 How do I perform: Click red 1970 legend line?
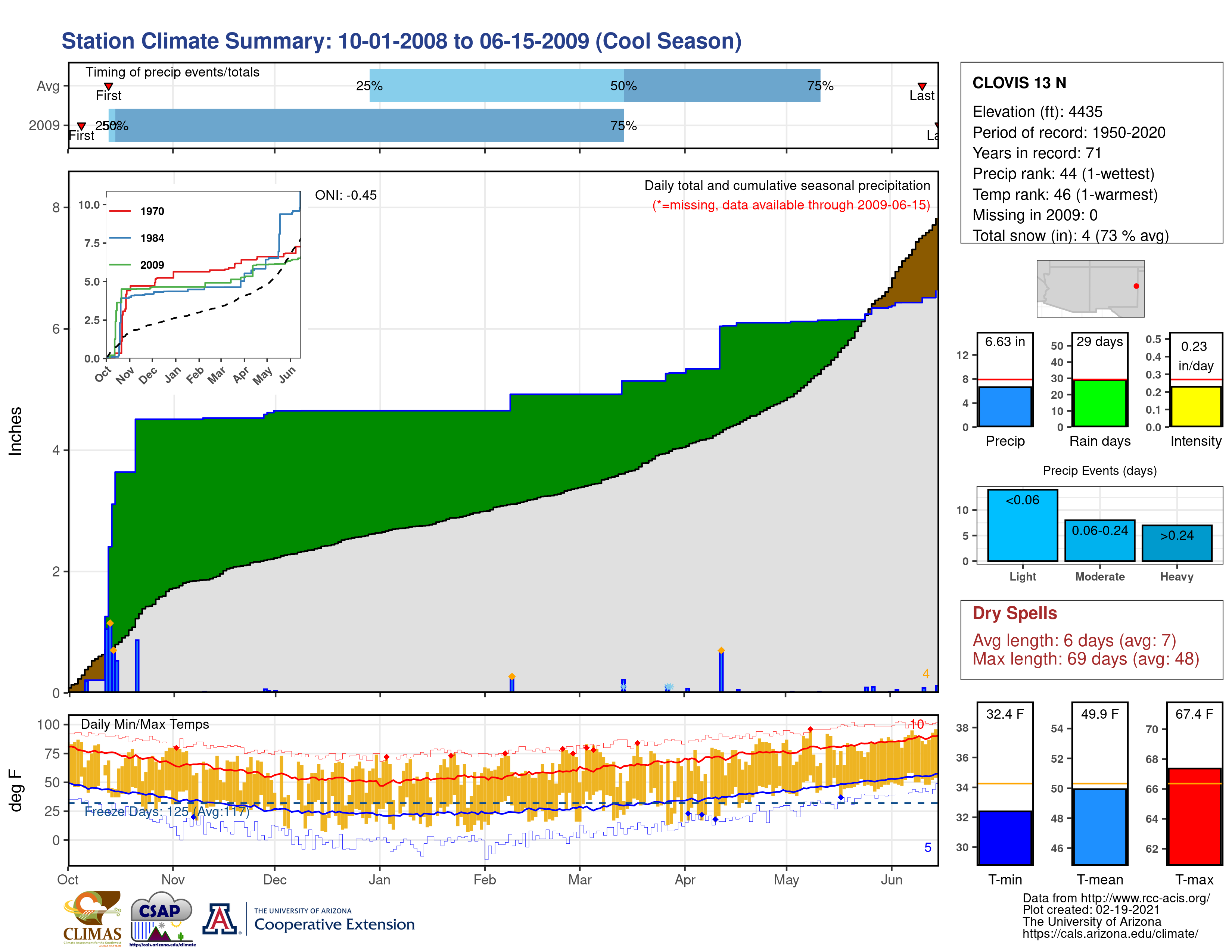click(x=119, y=211)
